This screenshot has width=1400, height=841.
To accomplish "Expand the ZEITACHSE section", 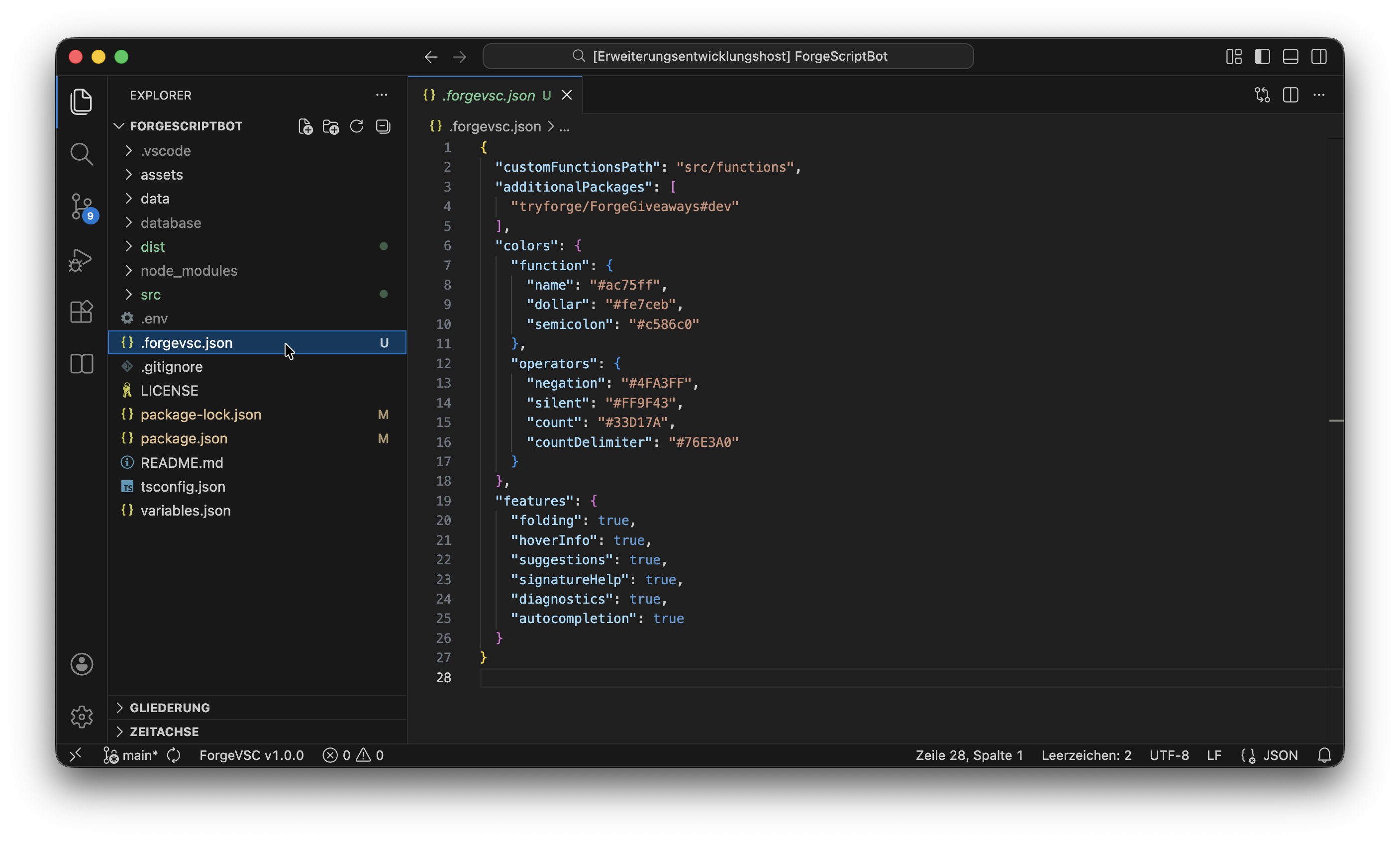I will click(x=164, y=732).
